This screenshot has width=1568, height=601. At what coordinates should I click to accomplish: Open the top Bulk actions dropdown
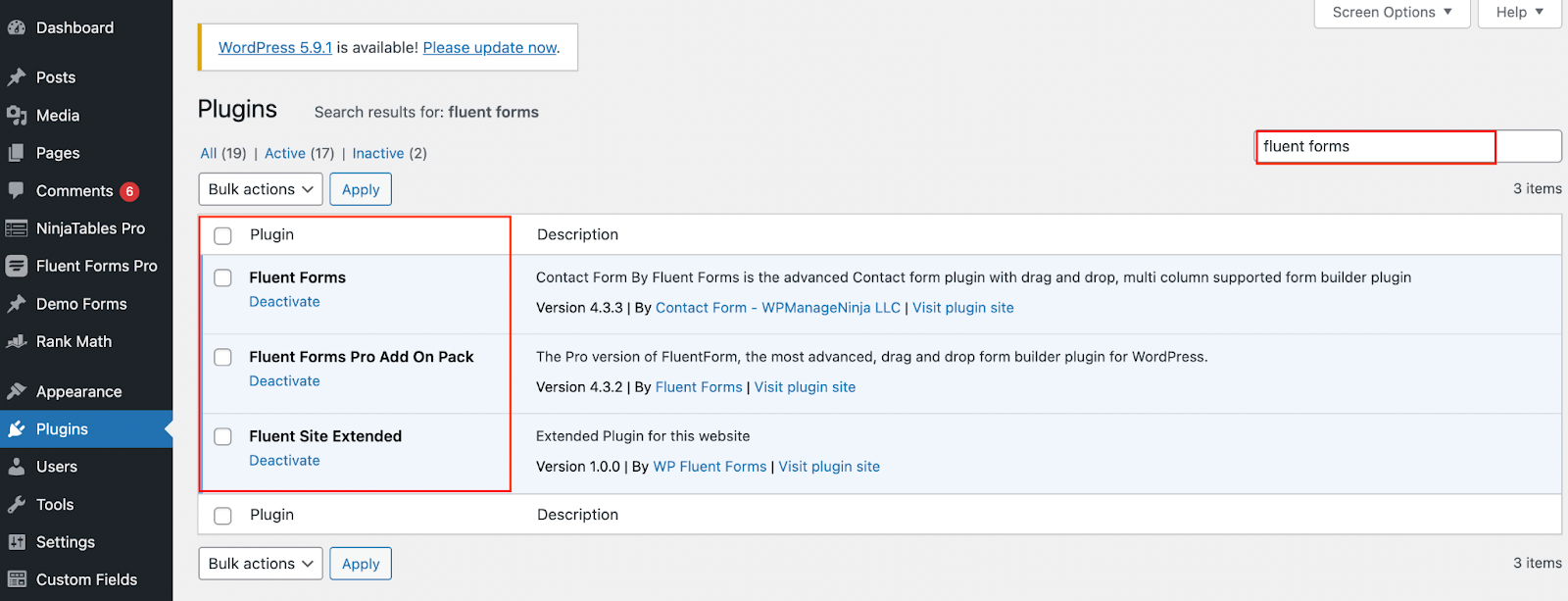[x=261, y=189]
